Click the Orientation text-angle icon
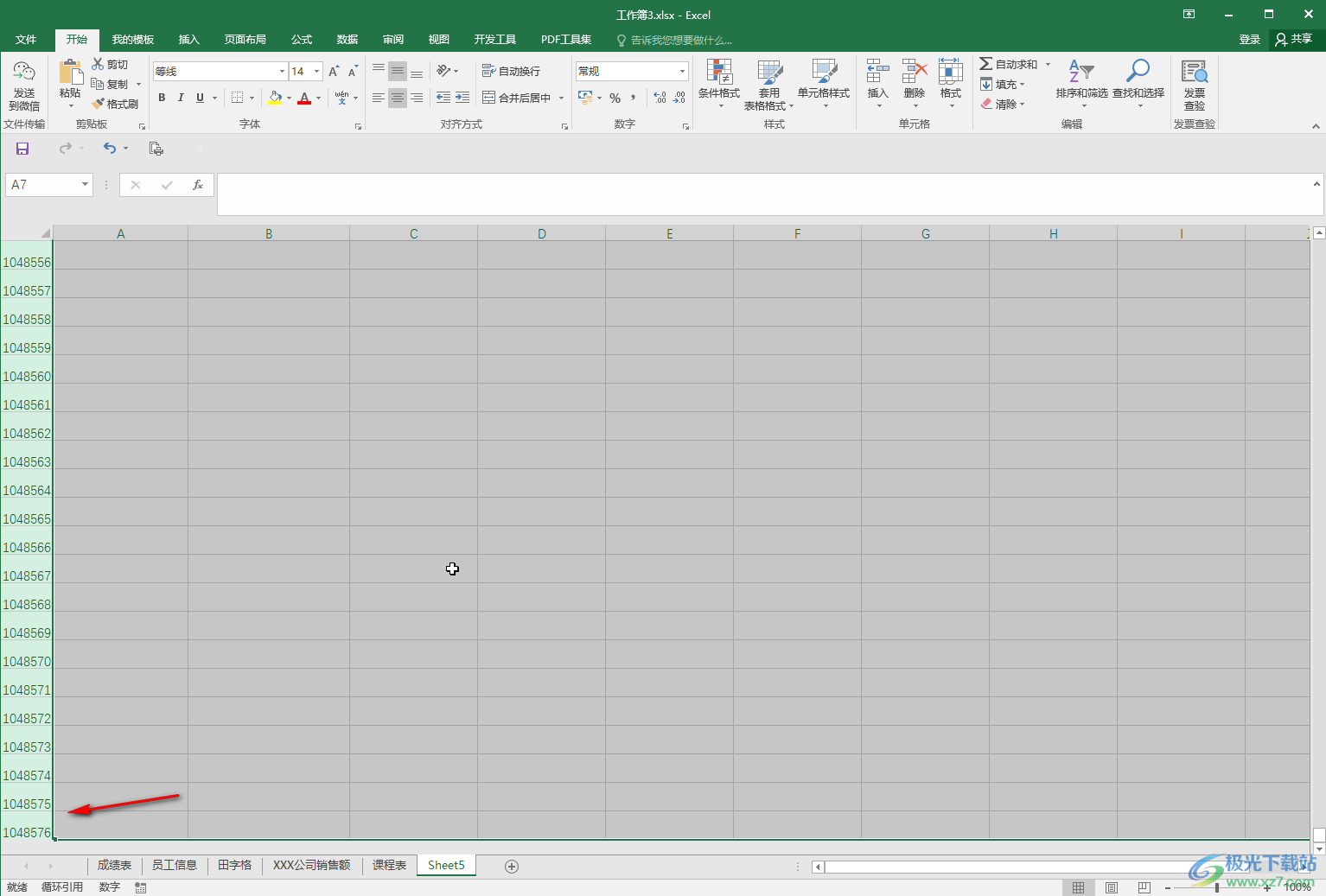1326x896 pixels. (443, 71)
